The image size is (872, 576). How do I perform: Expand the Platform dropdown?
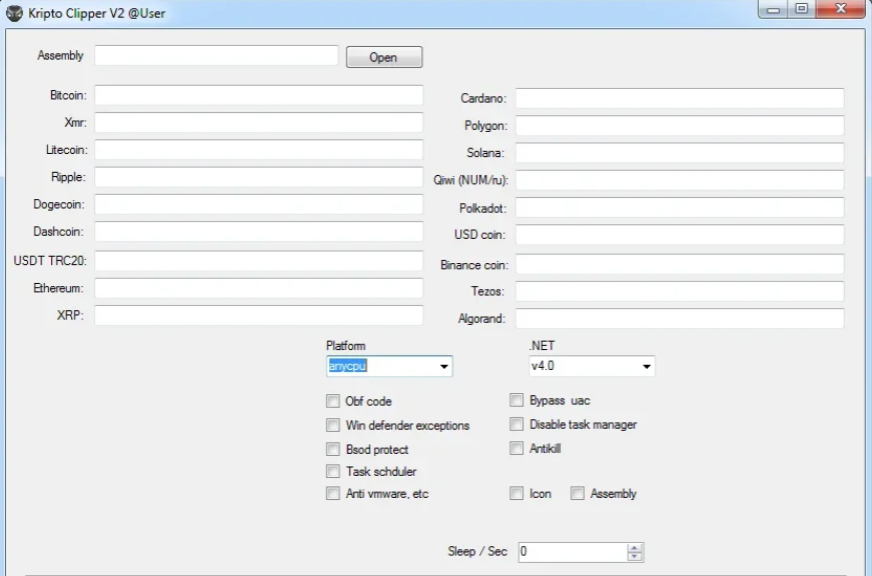point(444,367)
